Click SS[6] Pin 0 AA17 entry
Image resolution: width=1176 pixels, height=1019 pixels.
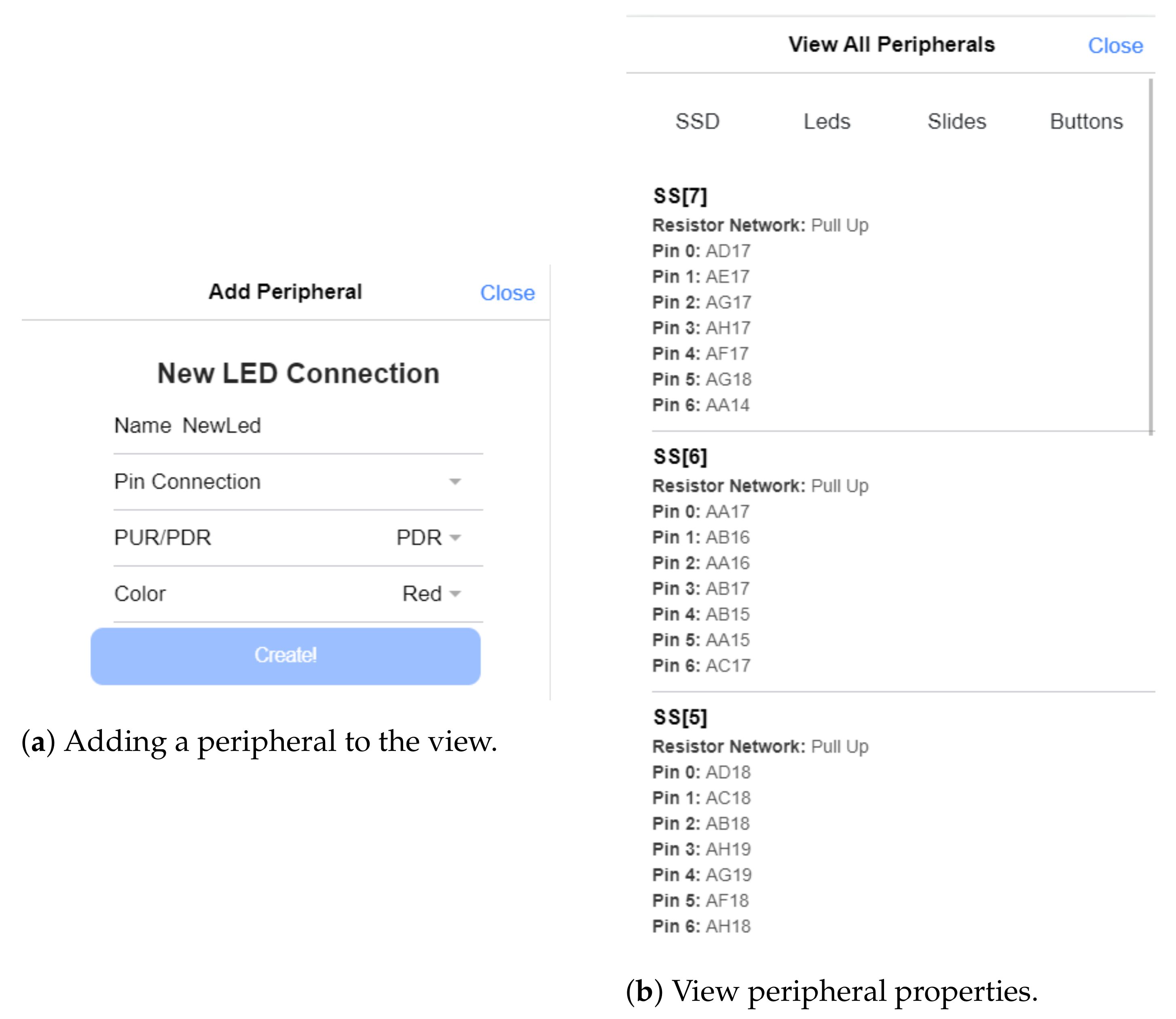700,512
